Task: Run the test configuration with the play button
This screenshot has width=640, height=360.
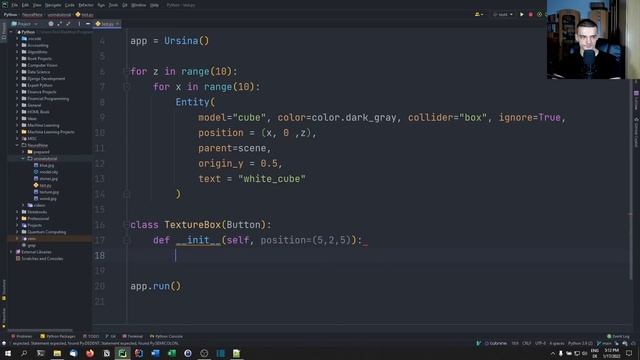Action: [x=521, y=14]
